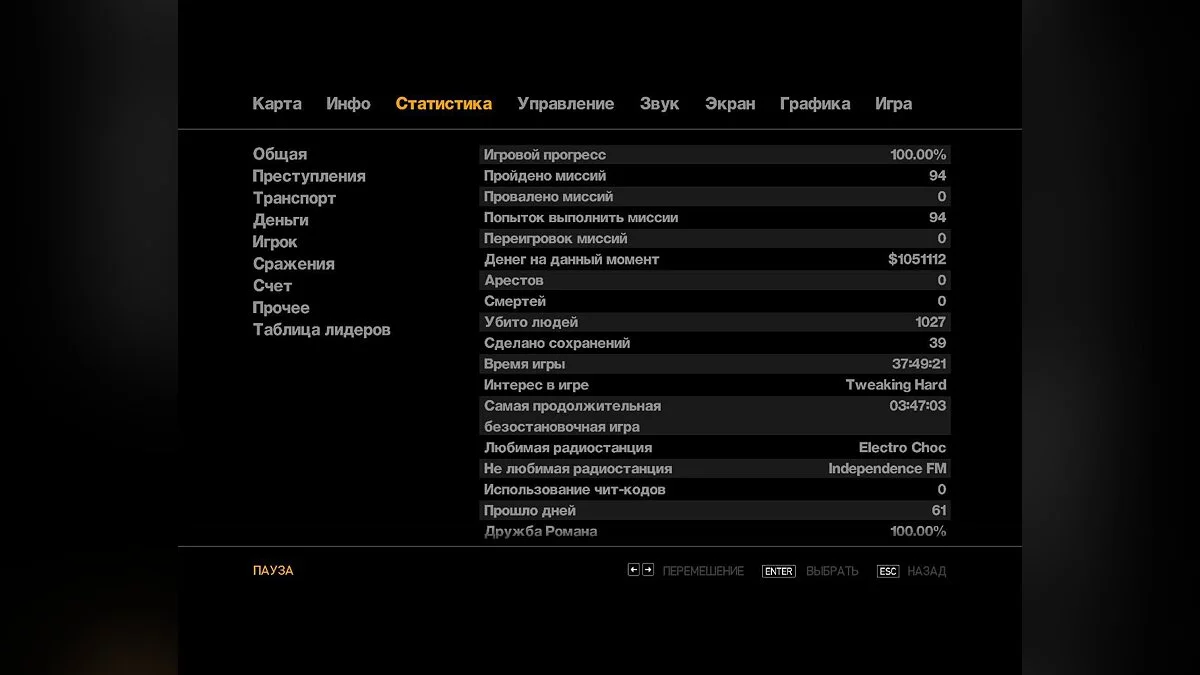The width and height of the screenshot is (1200, 675).
Task: Open the Инфо tab
Action: pos(348,103)
